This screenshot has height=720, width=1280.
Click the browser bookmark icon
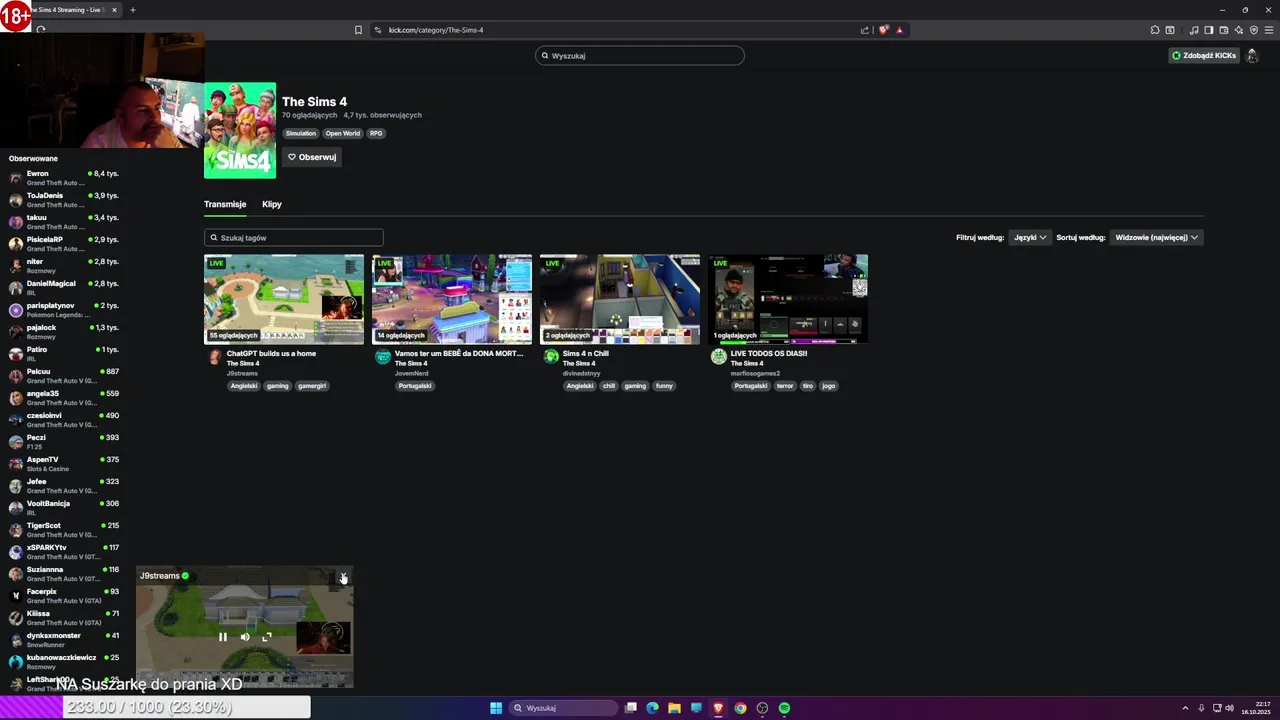click(358, 30)
